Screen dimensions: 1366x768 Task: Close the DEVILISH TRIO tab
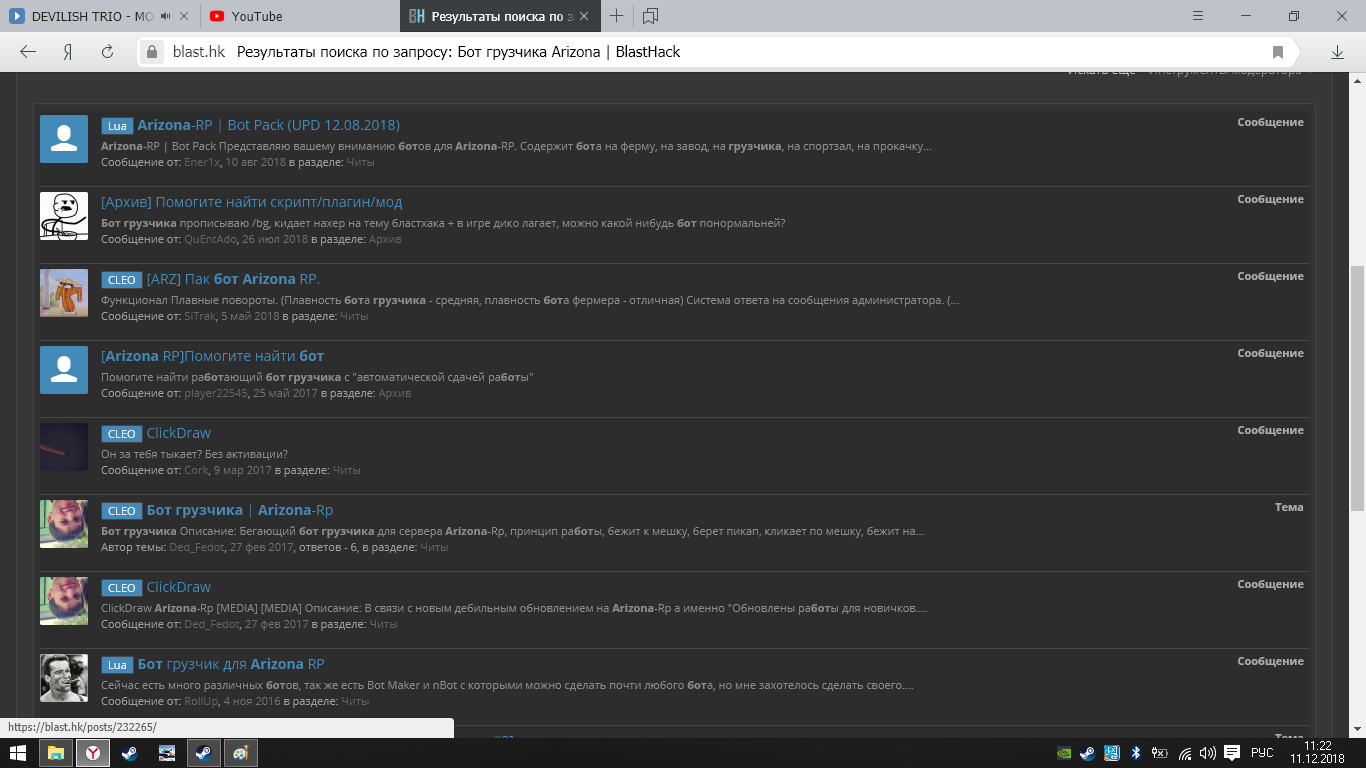(x=185, y=16)
